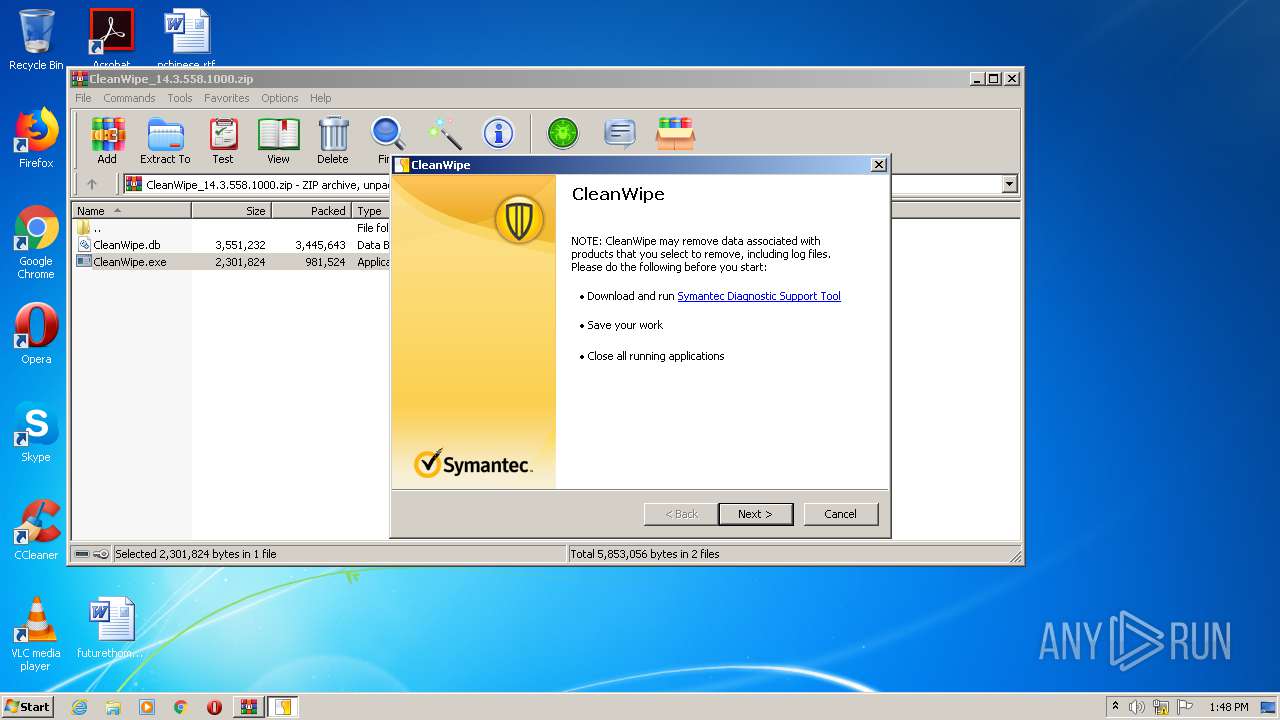Open Internet Explorer from the taskbar

click(79, 707)
